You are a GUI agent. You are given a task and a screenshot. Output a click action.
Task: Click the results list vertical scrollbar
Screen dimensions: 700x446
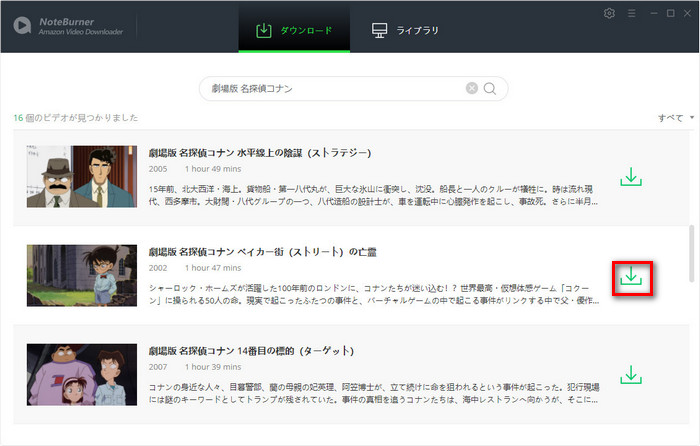(692, 254)
